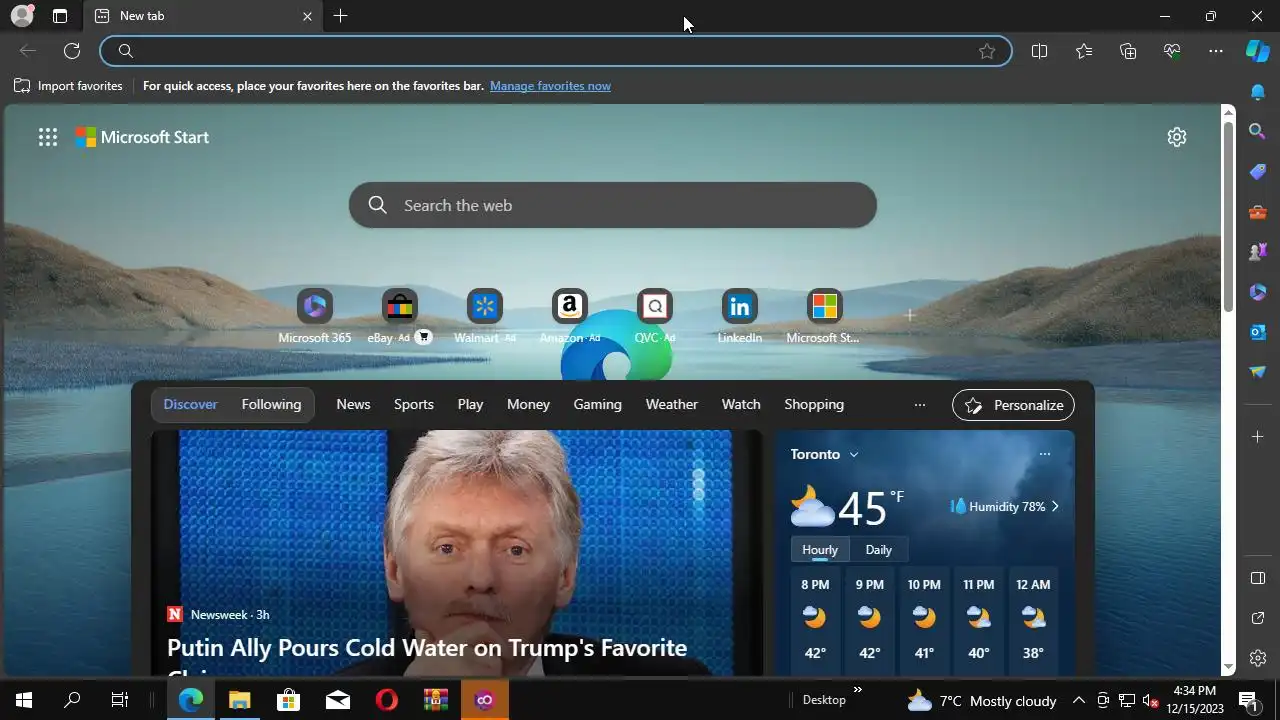Screen dimensions: 1280x720
Task: Open LinkedIn quick link tile
Action: pos(740,316)
